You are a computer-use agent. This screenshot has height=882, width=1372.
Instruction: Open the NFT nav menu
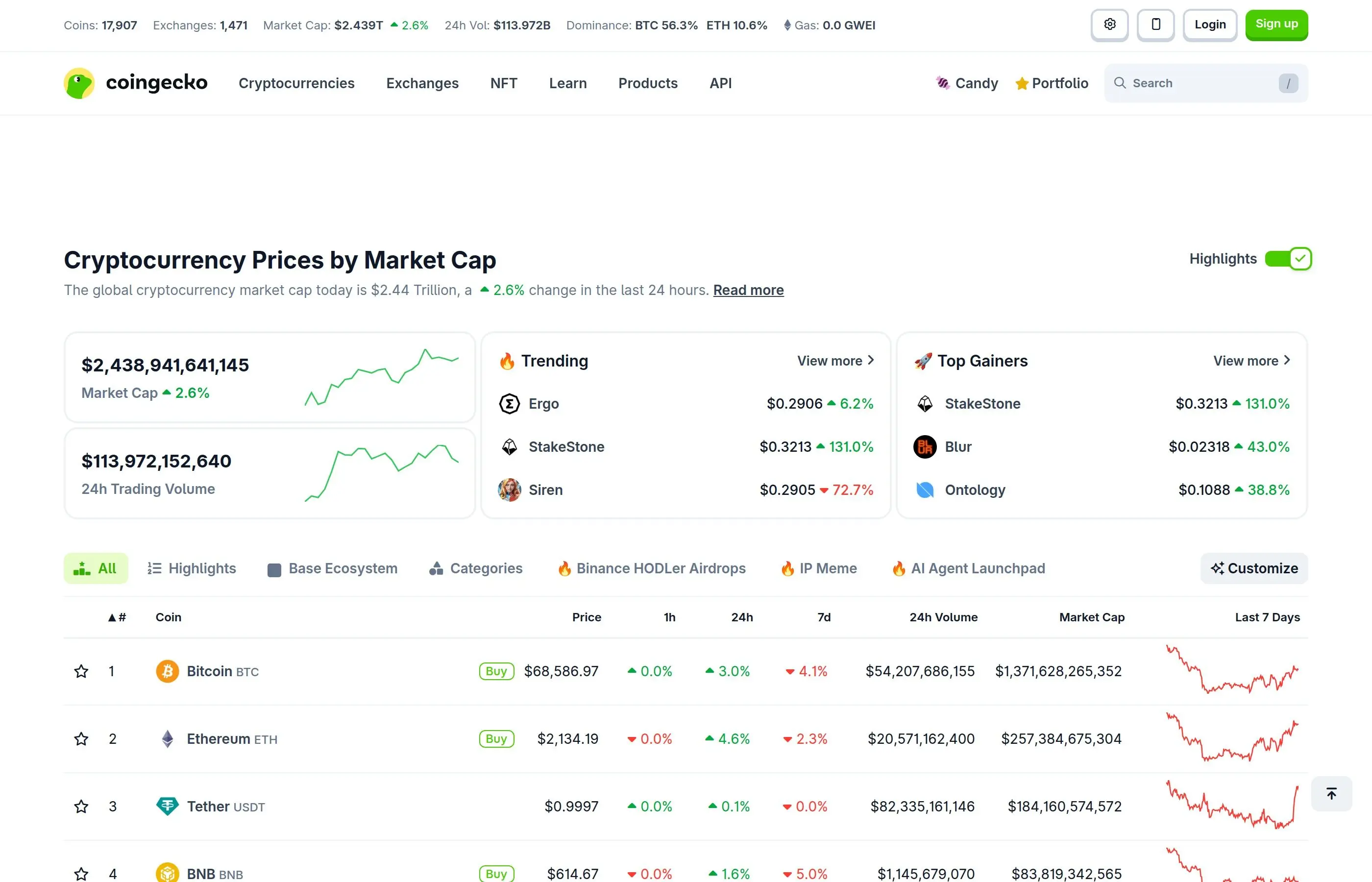point(504,83)
